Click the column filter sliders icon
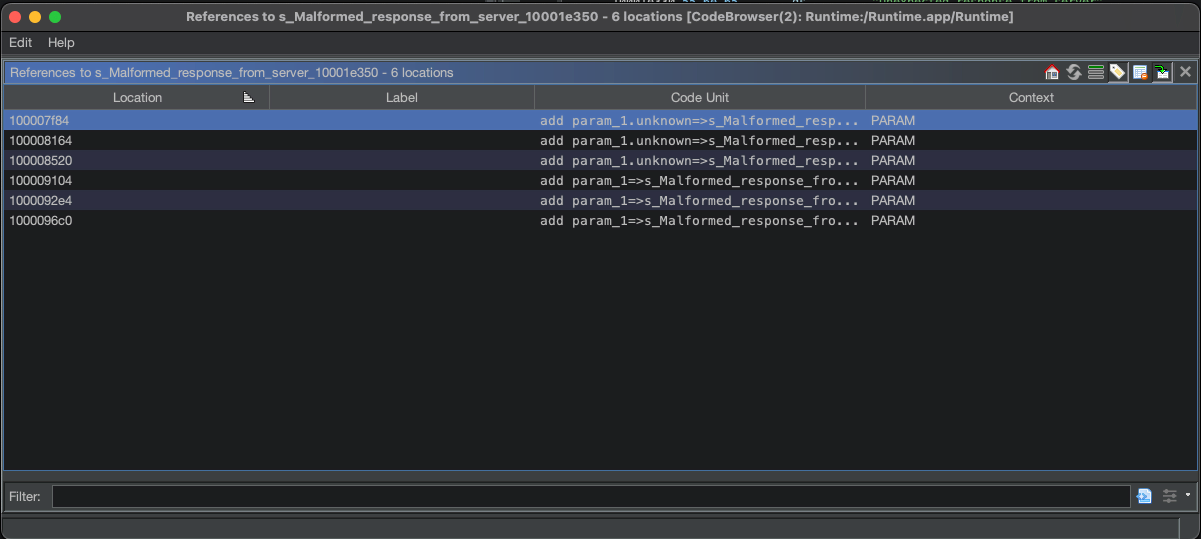The width and height of the screenshot is (1201, 539). pyautogui.click(x=1169, y=496)
